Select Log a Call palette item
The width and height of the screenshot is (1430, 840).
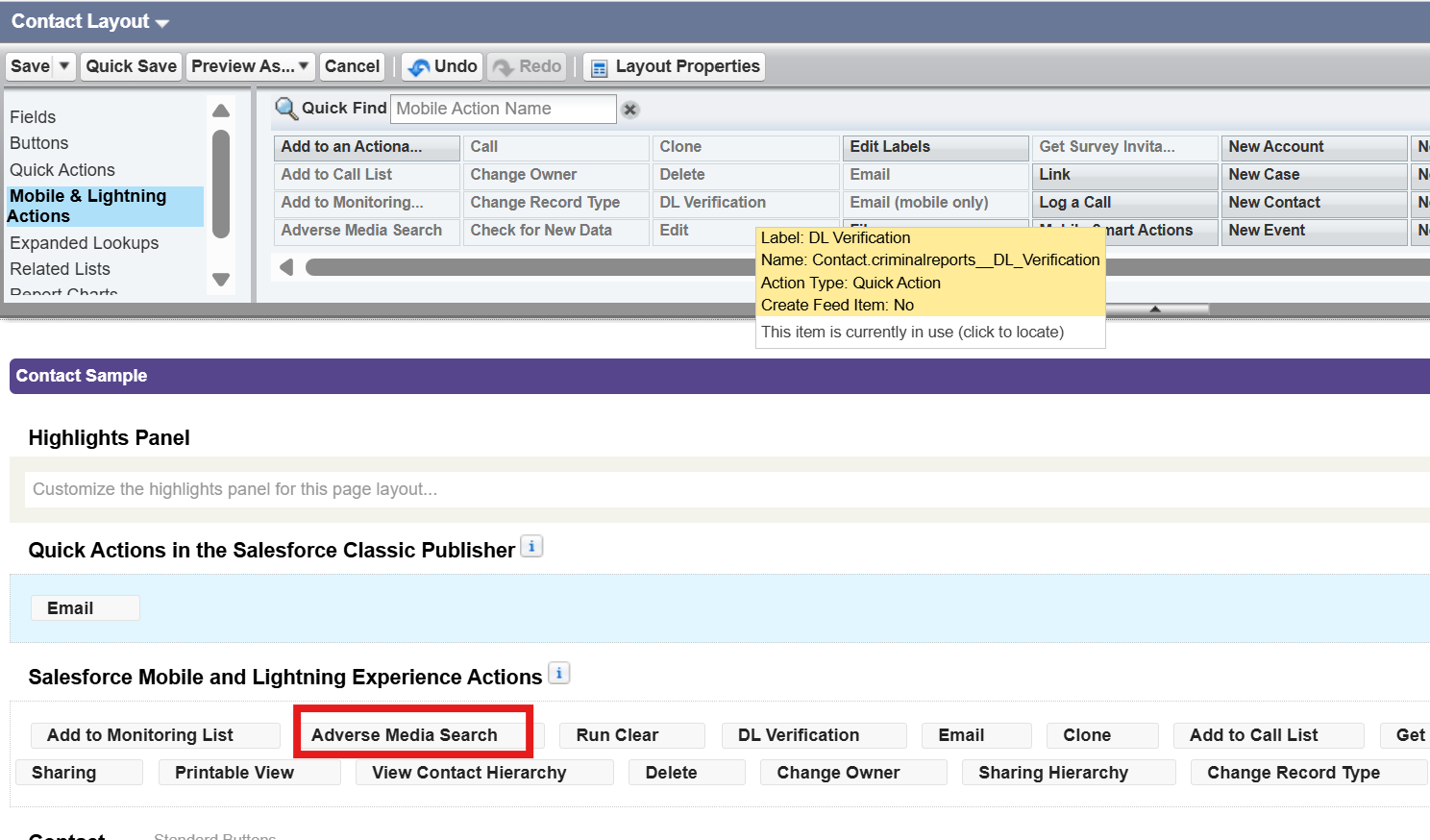[x=1125, y=203]
